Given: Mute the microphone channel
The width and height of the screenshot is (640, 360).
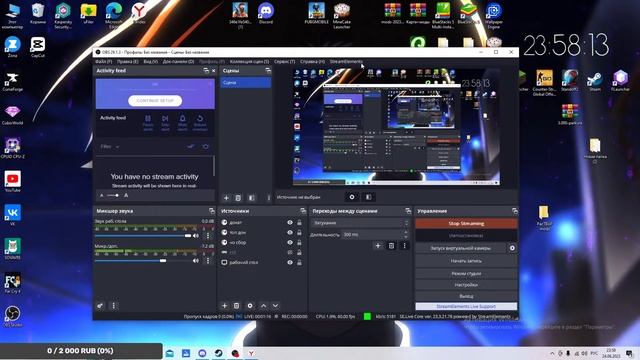Looking at the screenshot, I should coord(196,260).
